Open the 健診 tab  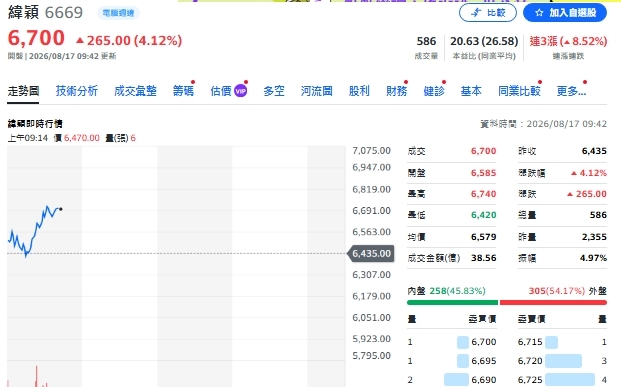(434, 91)
